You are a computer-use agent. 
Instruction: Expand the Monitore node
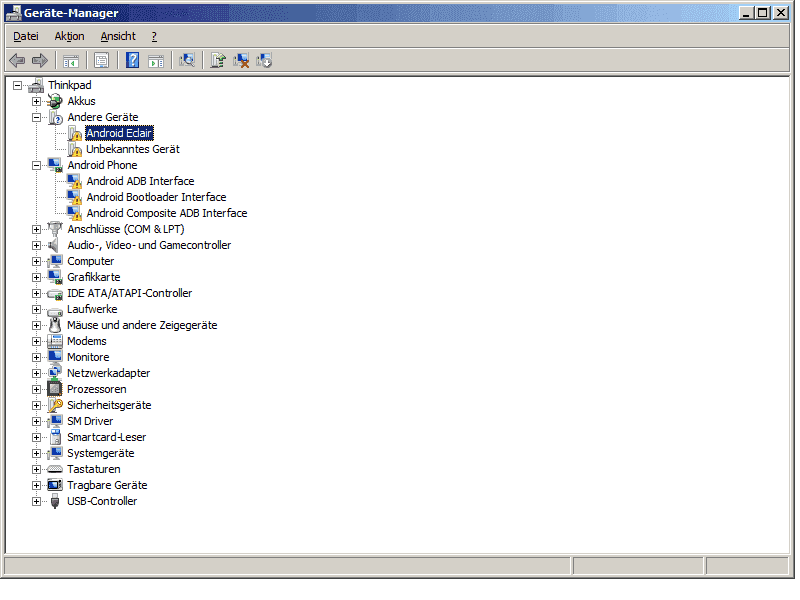[36, 357]
